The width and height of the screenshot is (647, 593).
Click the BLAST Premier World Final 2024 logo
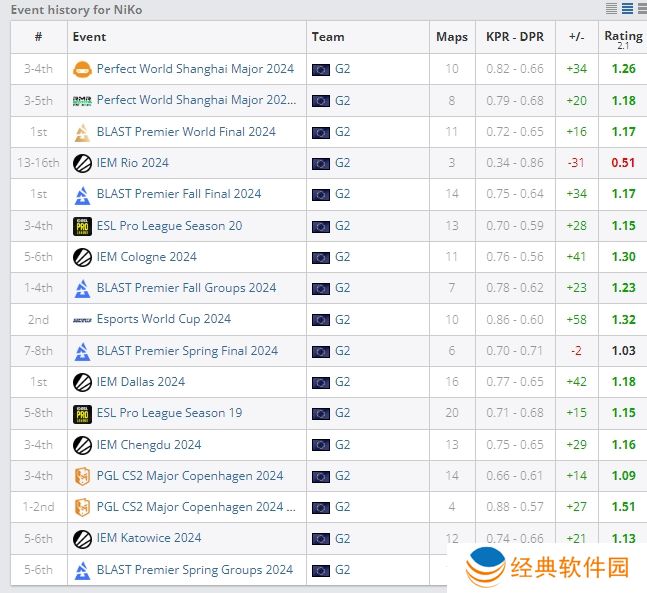[x=82, y=132]
